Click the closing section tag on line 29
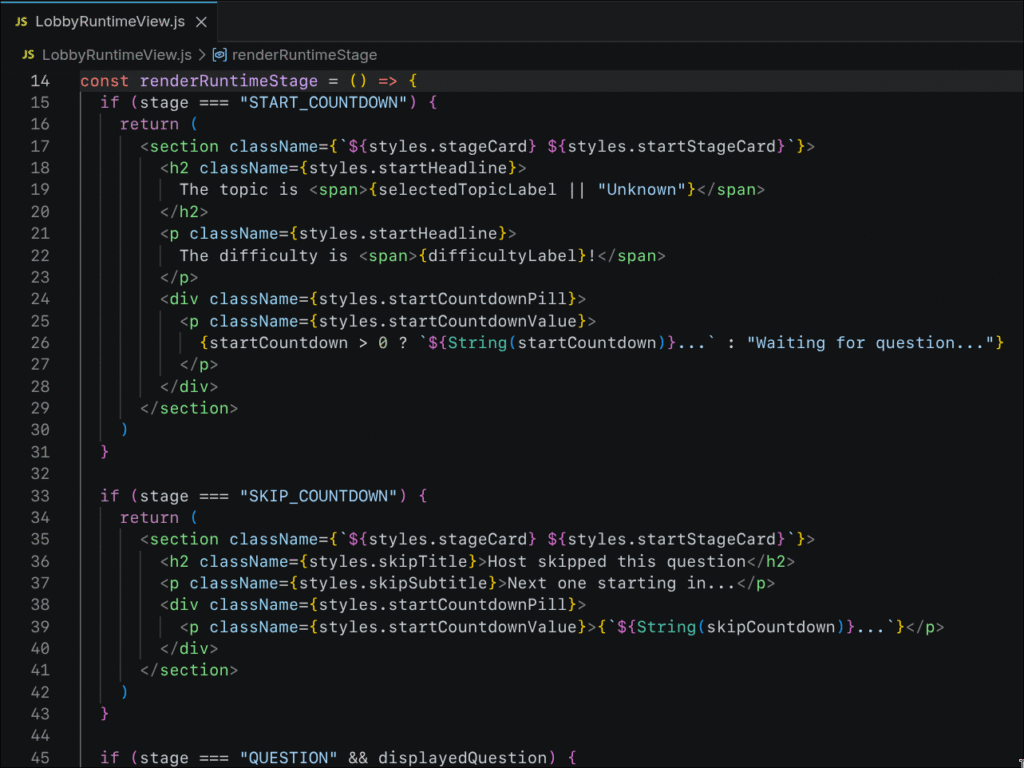This screenshot has width=1024, height=768. click(189, 408)
